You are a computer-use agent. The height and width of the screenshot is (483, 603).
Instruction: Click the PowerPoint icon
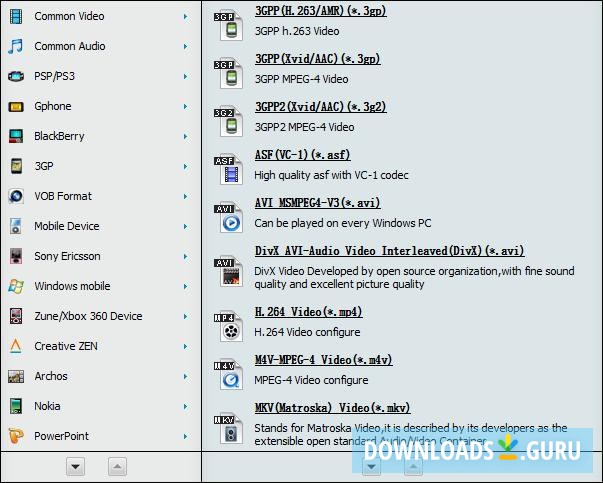pos(16,436)
